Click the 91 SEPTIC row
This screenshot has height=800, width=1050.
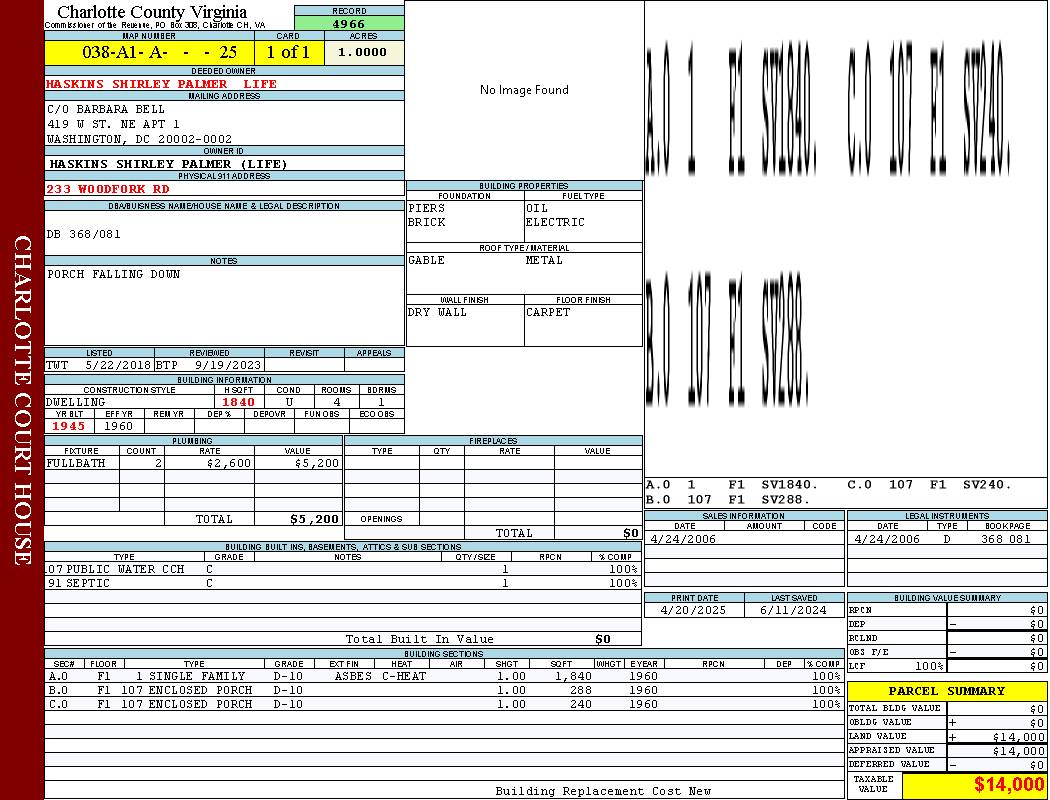click(343, 584)
